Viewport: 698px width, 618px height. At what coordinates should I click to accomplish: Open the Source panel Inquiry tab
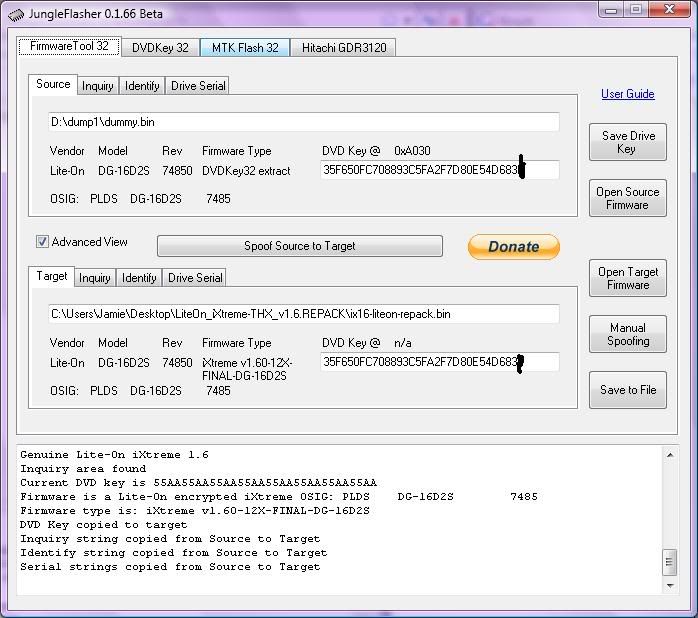coord(97,86)
